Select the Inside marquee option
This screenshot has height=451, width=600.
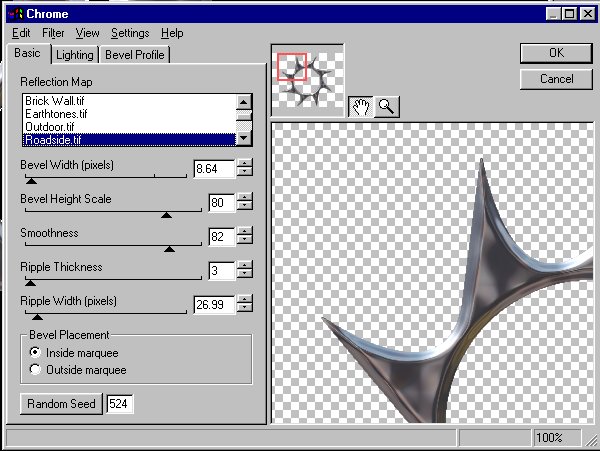tap(37, 352)
